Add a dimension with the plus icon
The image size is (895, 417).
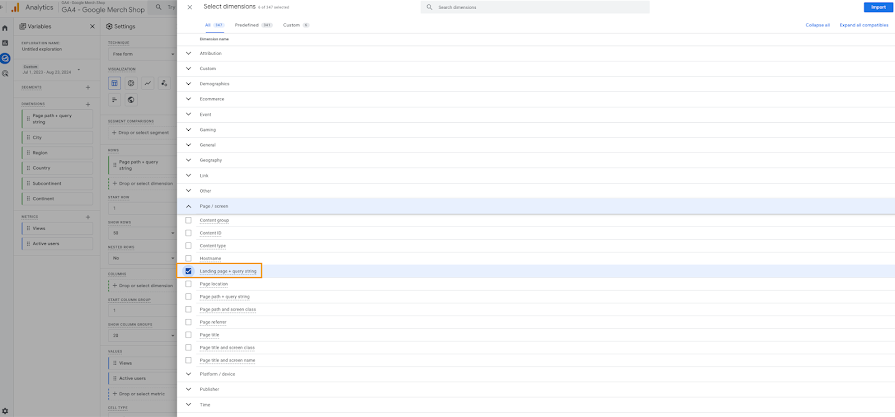88,104
